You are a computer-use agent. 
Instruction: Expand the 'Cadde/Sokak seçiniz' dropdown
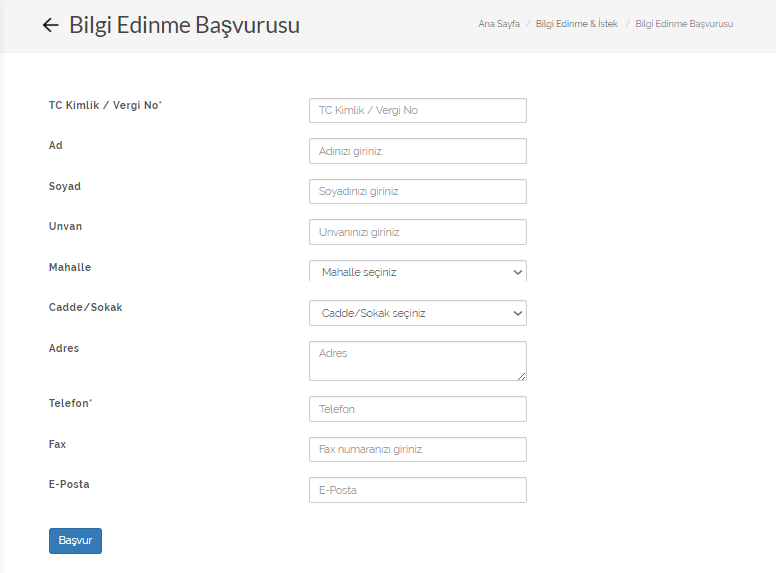pos(417,313)
